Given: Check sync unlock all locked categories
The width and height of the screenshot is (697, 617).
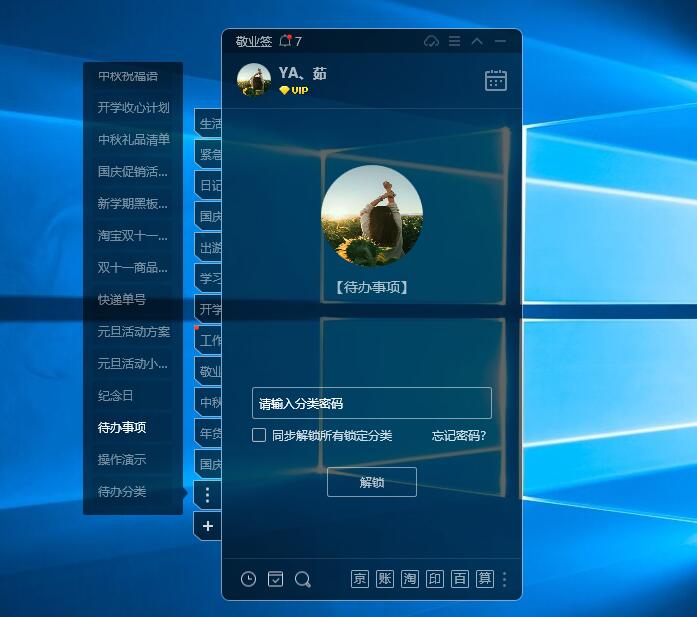Looking at the screenshot, I should tap(259, 435).
